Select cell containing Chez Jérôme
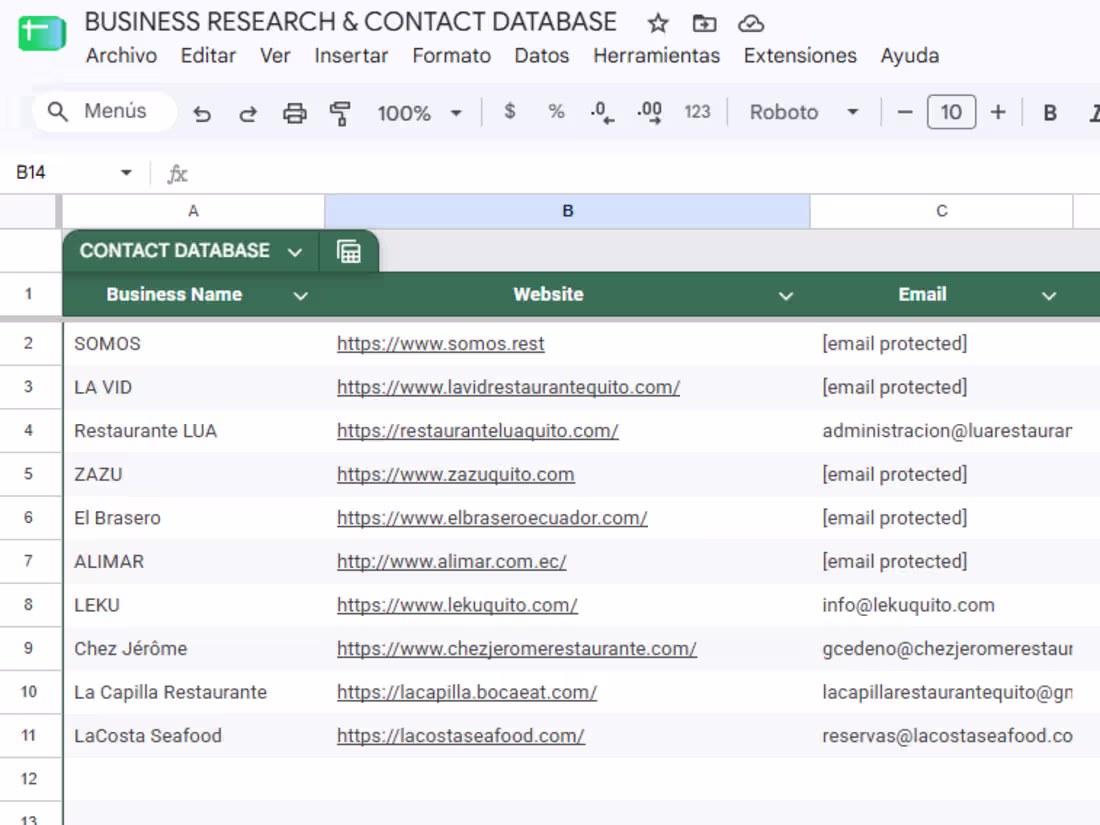 194,648
